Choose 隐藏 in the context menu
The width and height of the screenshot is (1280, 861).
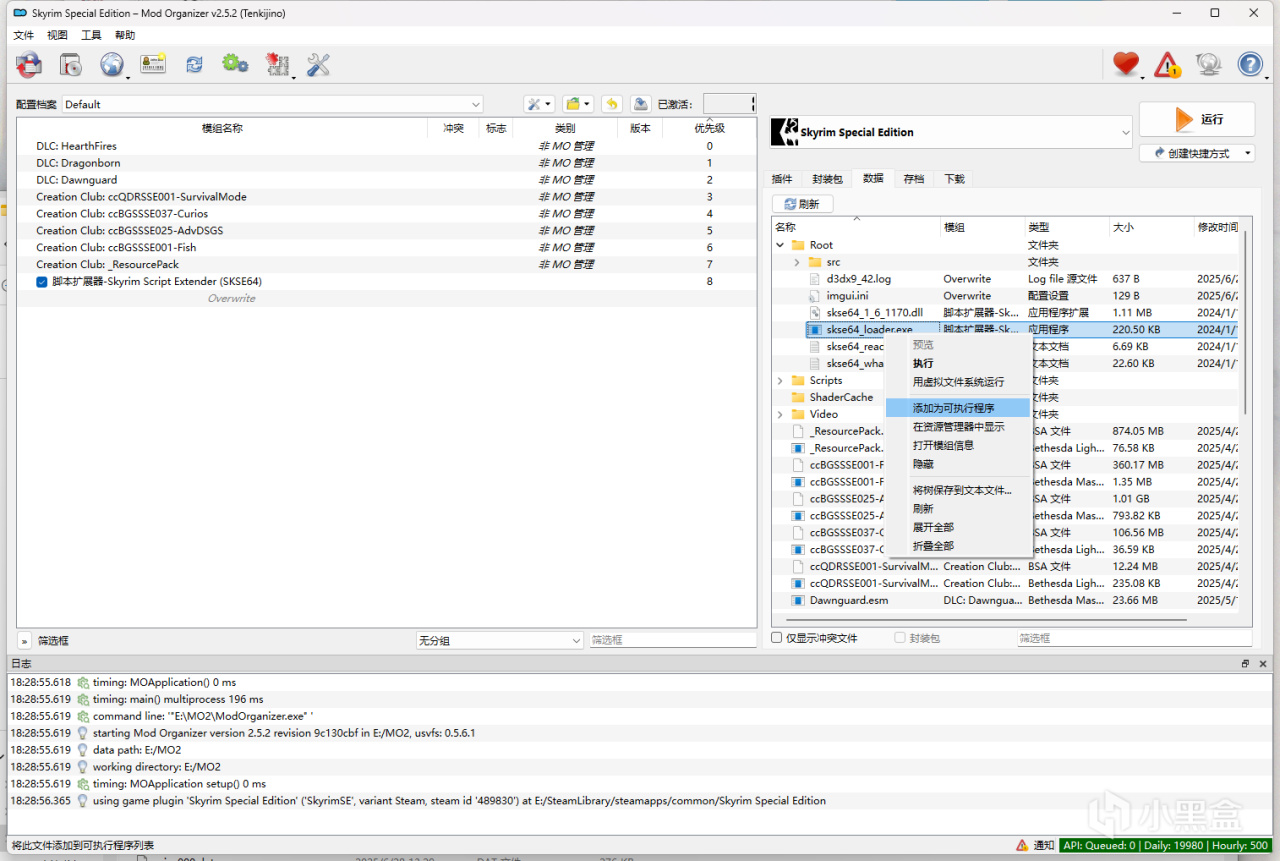[956, 464]
